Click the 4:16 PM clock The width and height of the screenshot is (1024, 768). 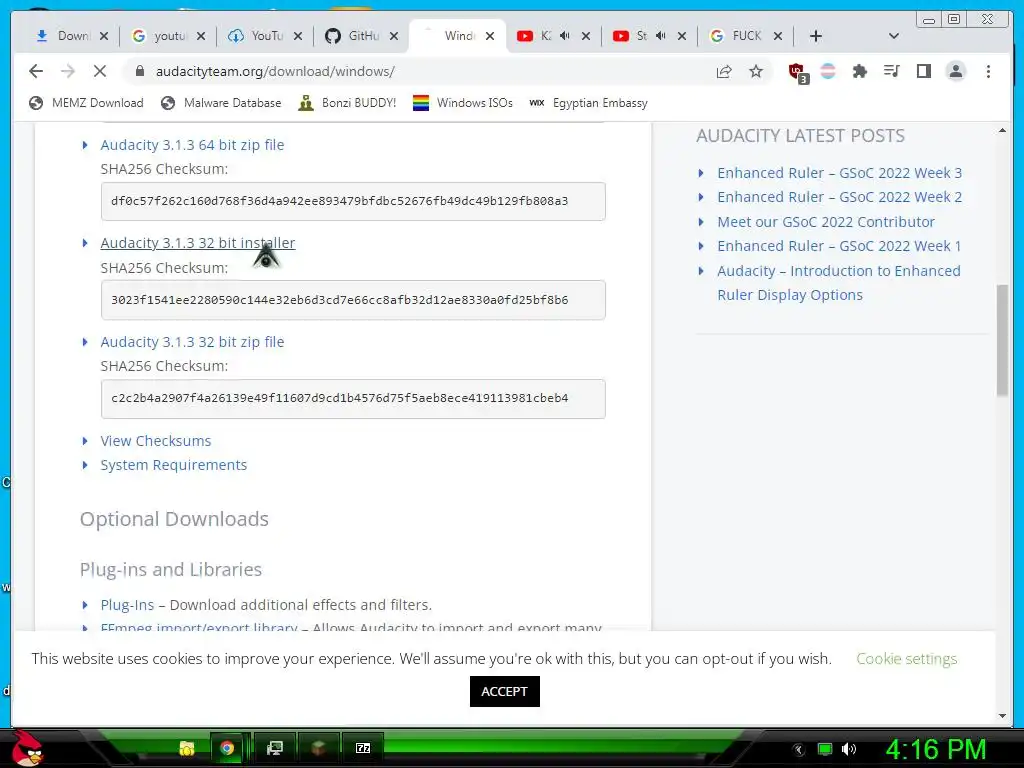click(x=935, y=749)
